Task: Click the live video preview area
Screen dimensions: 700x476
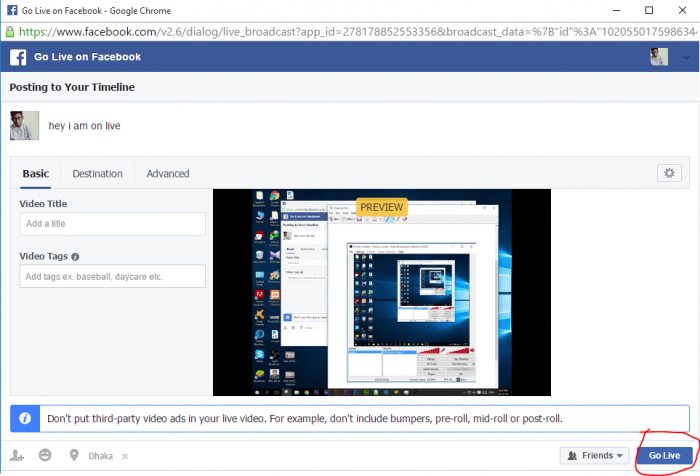Action: click(x=382, y=292)
